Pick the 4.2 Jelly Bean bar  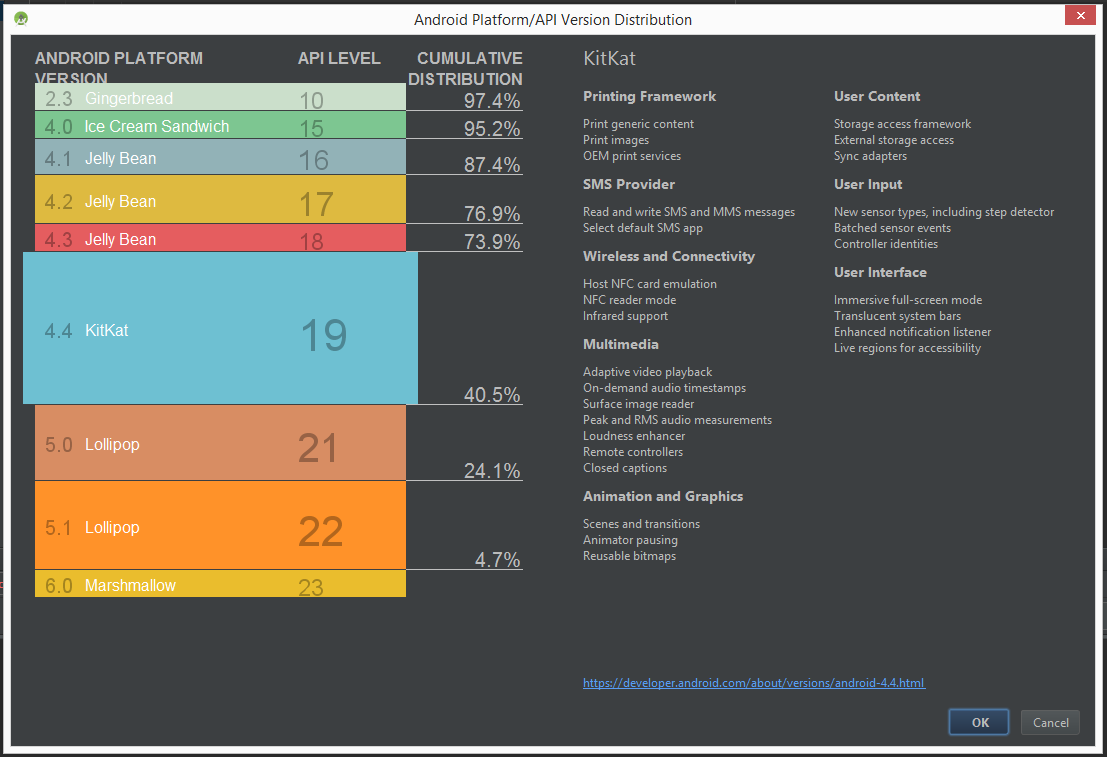point(220,199)
